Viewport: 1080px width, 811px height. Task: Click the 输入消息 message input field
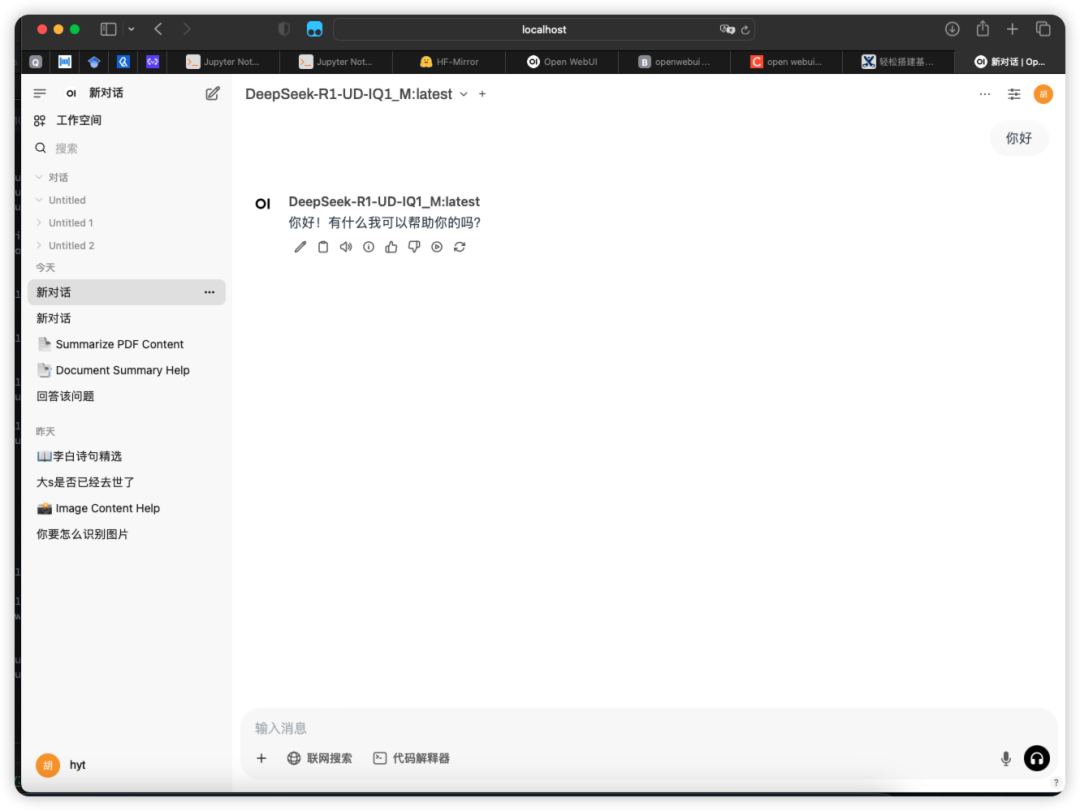647,728
